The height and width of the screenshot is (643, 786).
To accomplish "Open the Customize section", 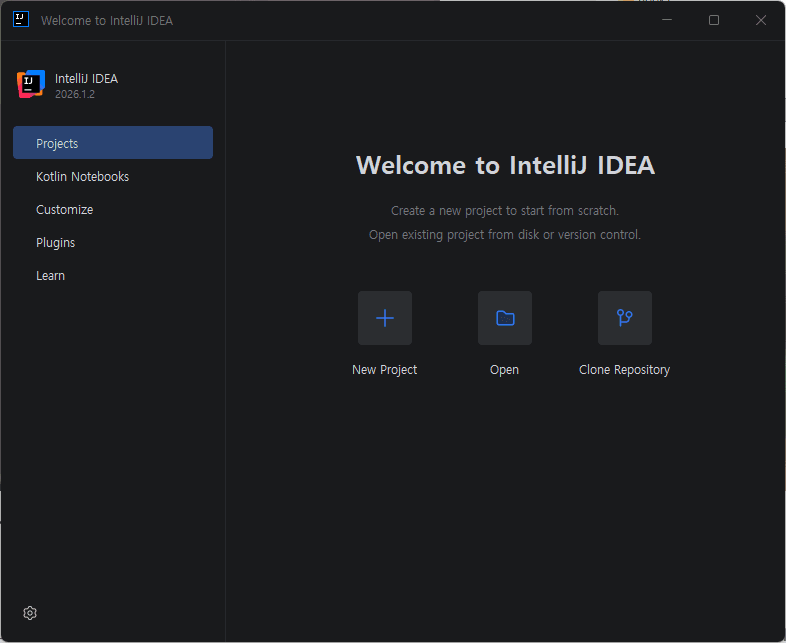I will (113, 209).
